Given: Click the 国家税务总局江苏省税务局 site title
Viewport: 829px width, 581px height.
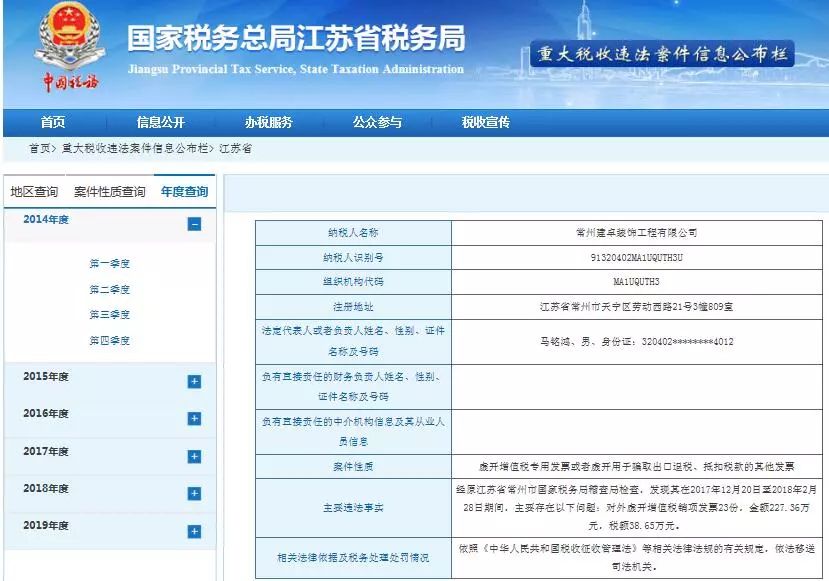Looking at the screenshot, I should (296, 38).
